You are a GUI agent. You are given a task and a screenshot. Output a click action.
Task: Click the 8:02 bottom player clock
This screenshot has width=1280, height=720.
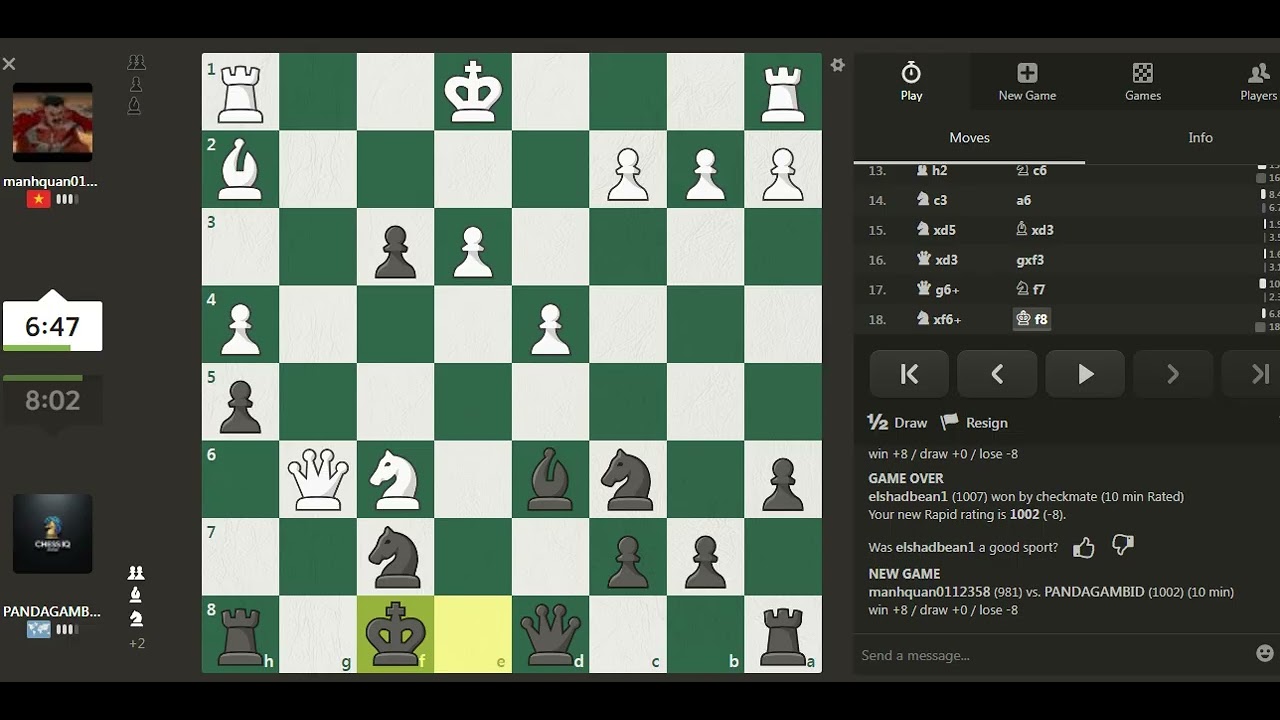click(52, 401)
